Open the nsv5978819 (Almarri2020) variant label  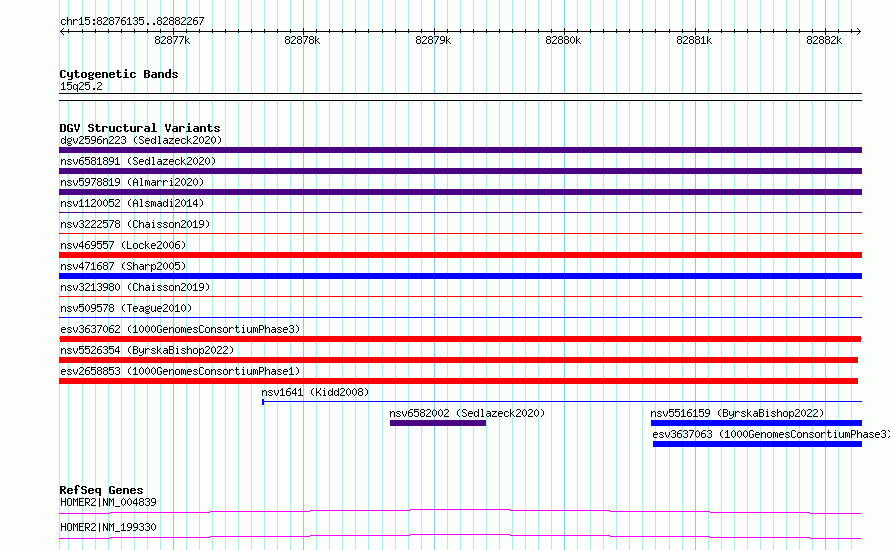tap(132, 182)
